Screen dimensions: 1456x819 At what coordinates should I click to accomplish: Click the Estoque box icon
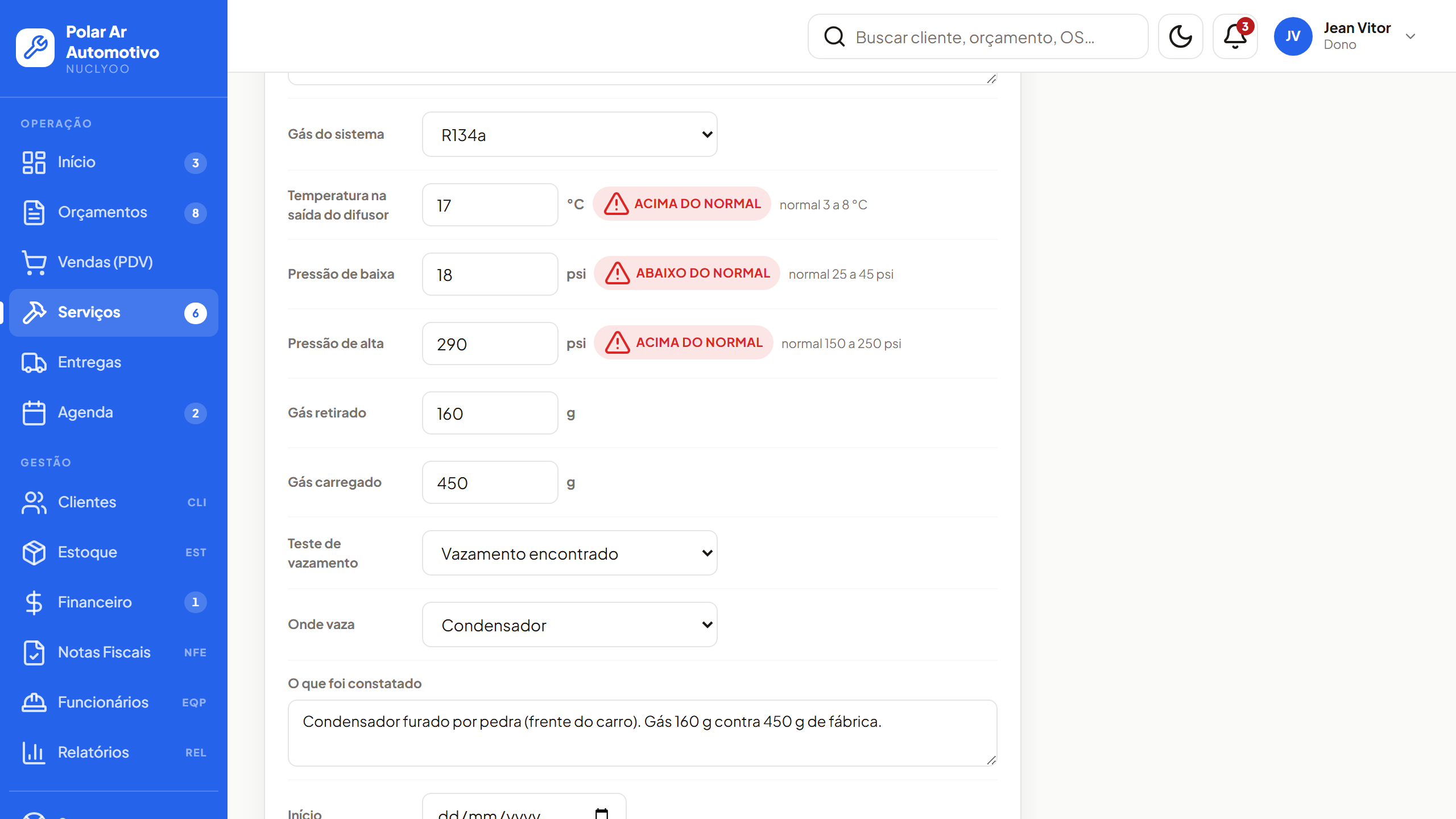(34, 552)
